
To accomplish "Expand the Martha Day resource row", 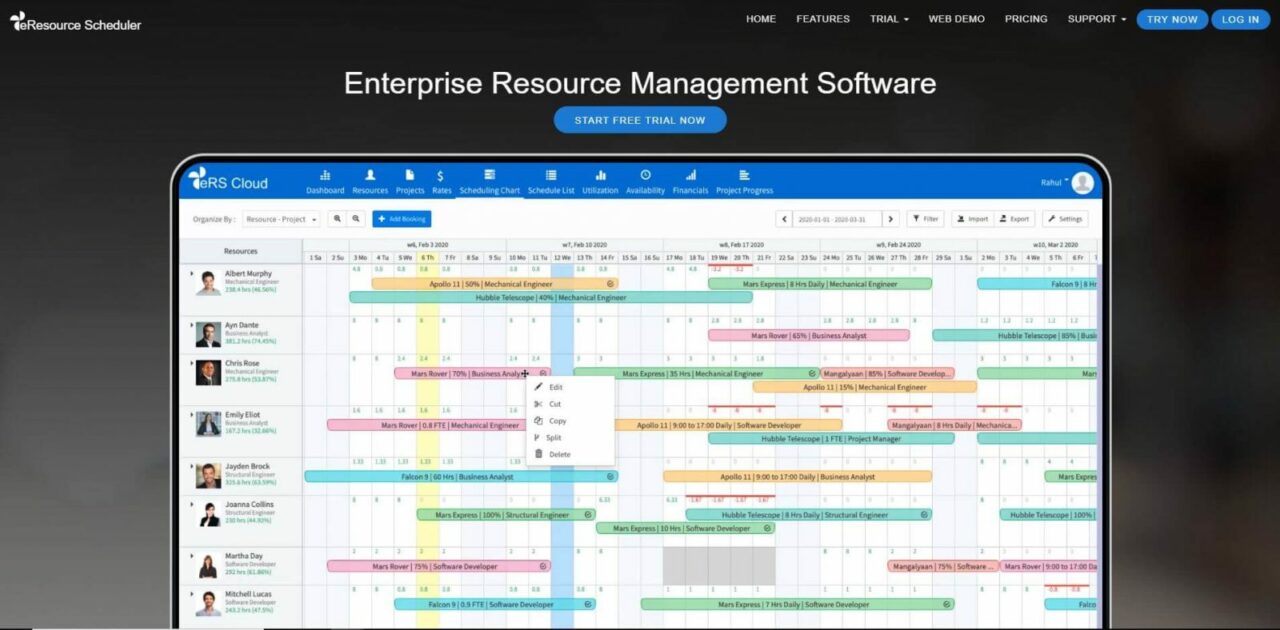I will (x=190, y=556).
